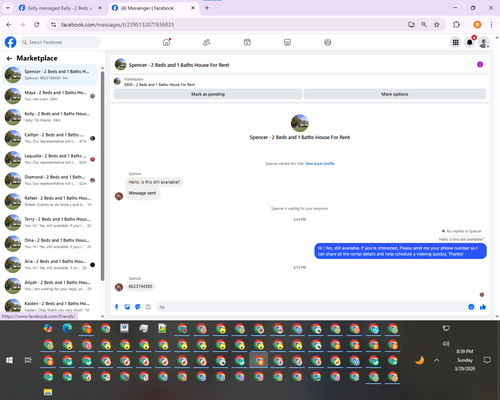This screenshot has width=500, height=400.
Task: Open the GIF picker icon
Action: click(x=148, y=307)
